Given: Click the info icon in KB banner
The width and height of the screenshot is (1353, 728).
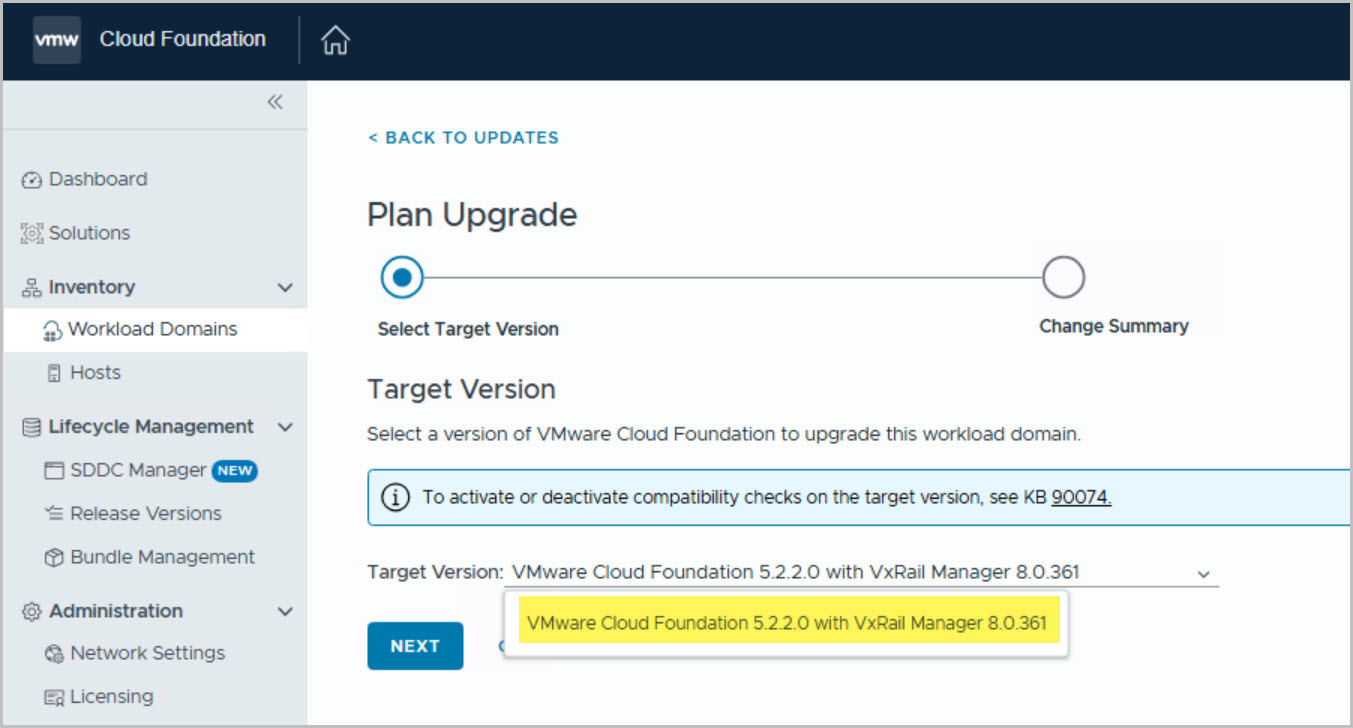Looking at the screenshot, I should pos(396,497).
